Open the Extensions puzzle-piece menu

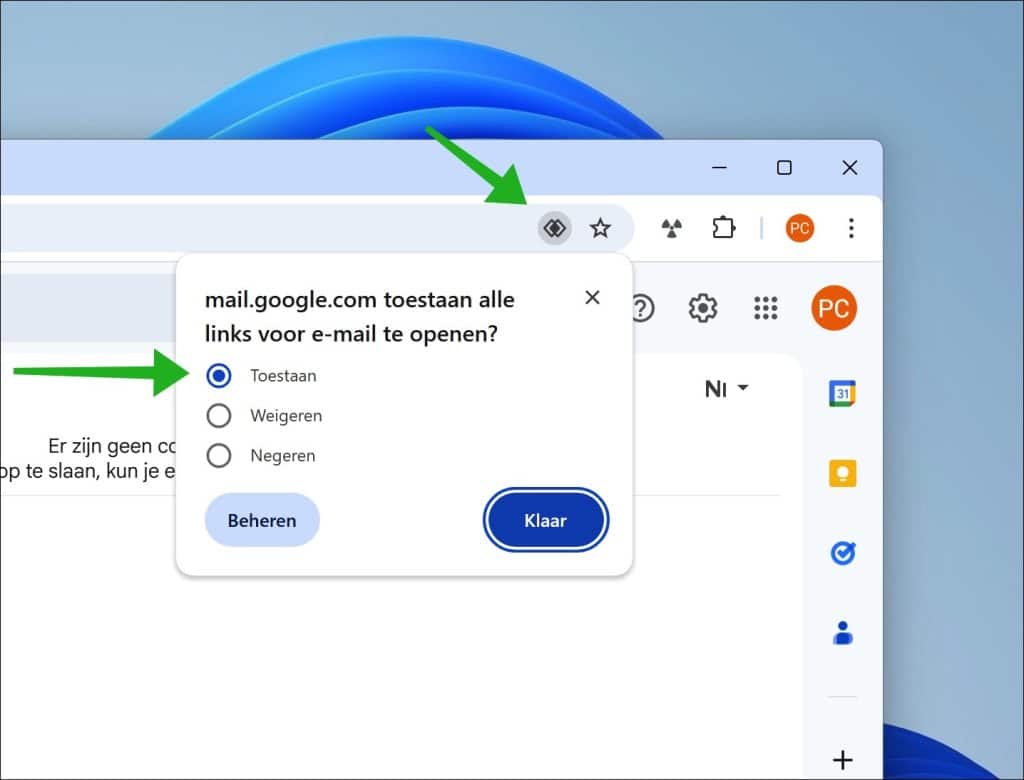pyautogui.click(x=724, y=228)
